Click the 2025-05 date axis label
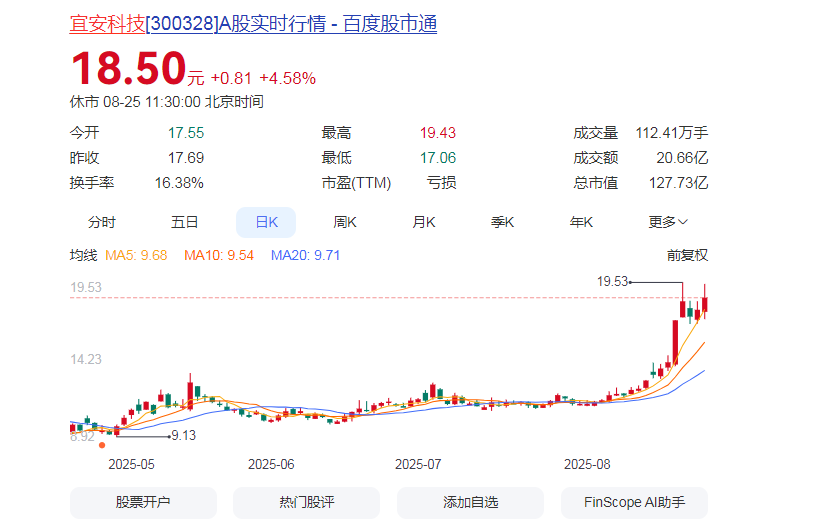The height and width of the screenshot is (522, 814). click(131, 464)
